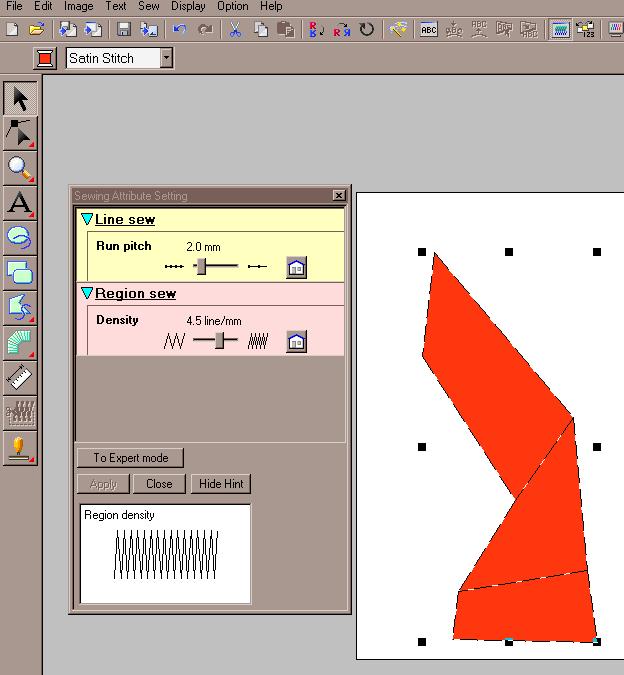Open the Image menu
The height and width of the screenshot is (675, 624).
coord(78,6)
